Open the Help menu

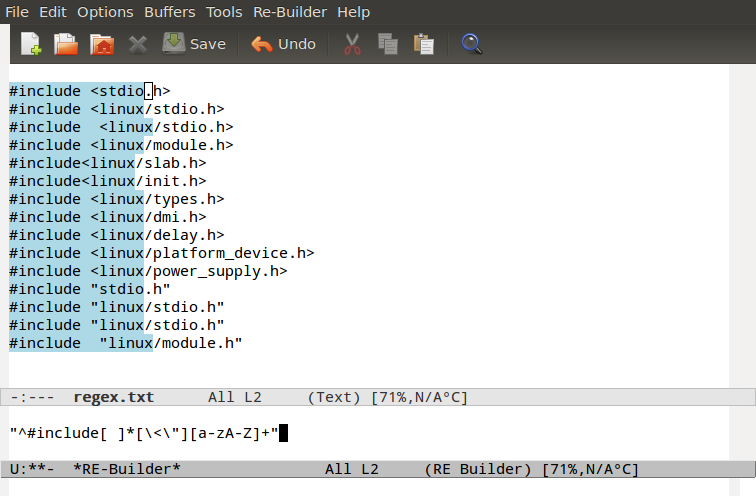(x=353, y=12)
